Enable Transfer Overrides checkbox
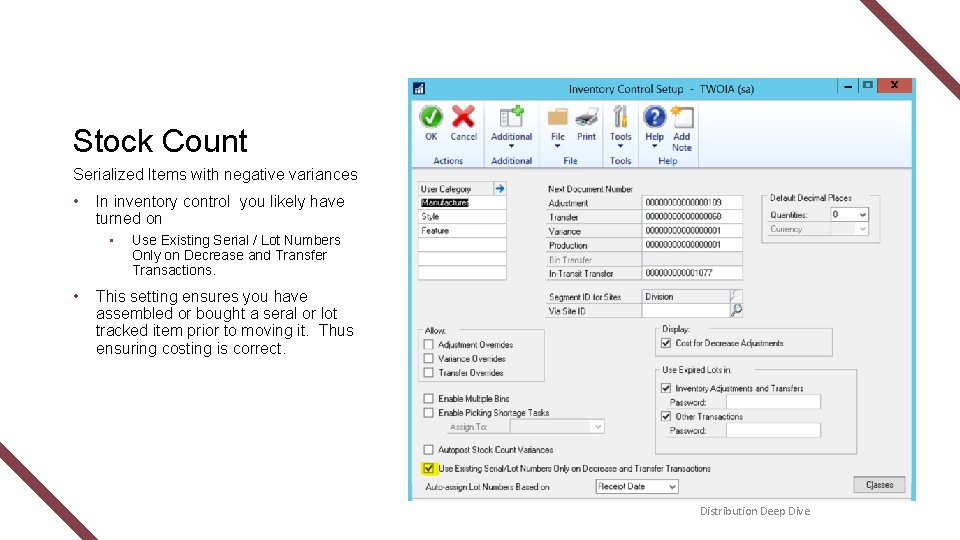Viewport: 960px width, 540px height. pos(429,372)
